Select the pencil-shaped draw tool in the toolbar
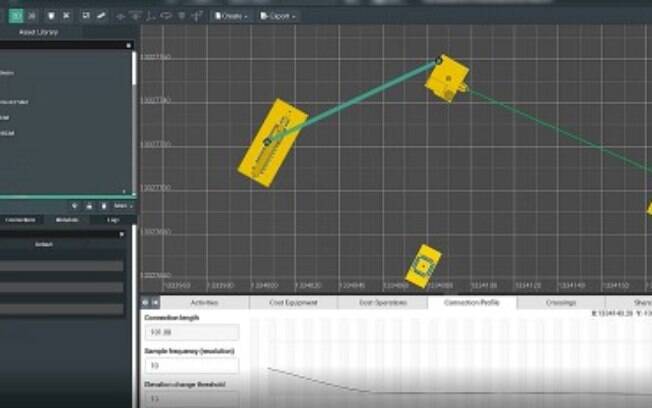Screen dimensions: 652x408 point(101,16)
